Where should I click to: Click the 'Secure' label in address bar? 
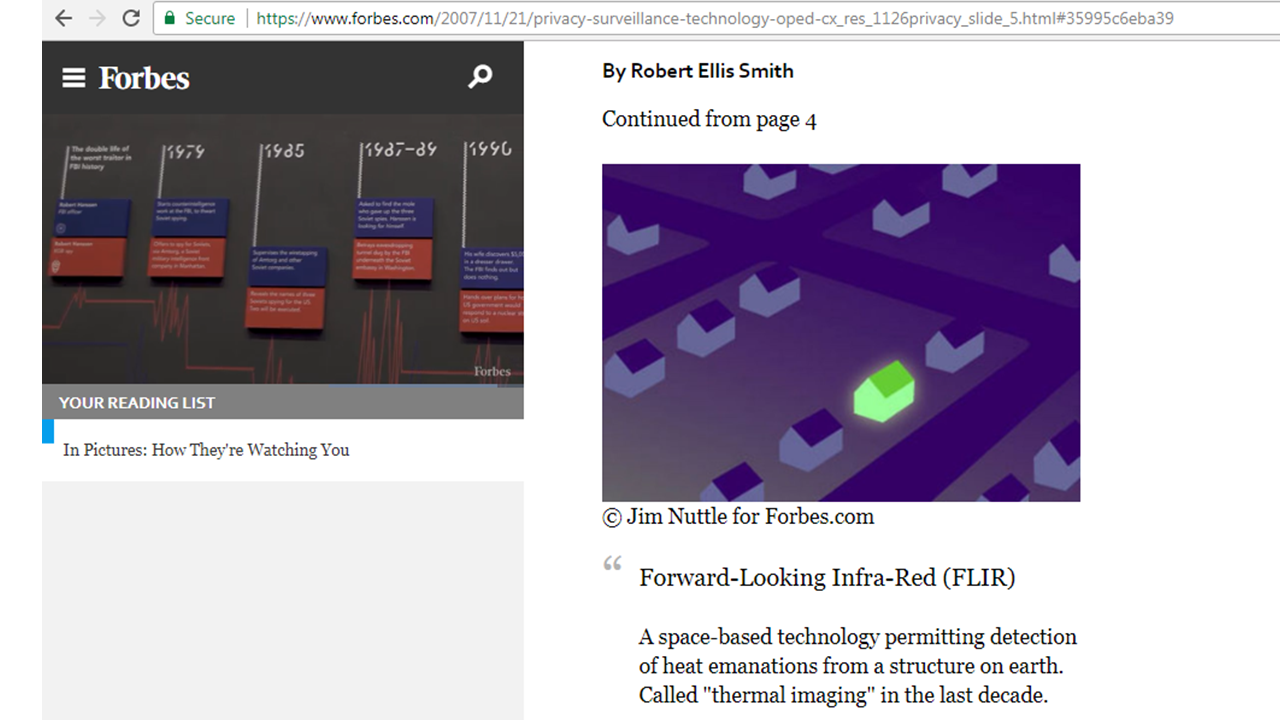[x=210, y=18]
